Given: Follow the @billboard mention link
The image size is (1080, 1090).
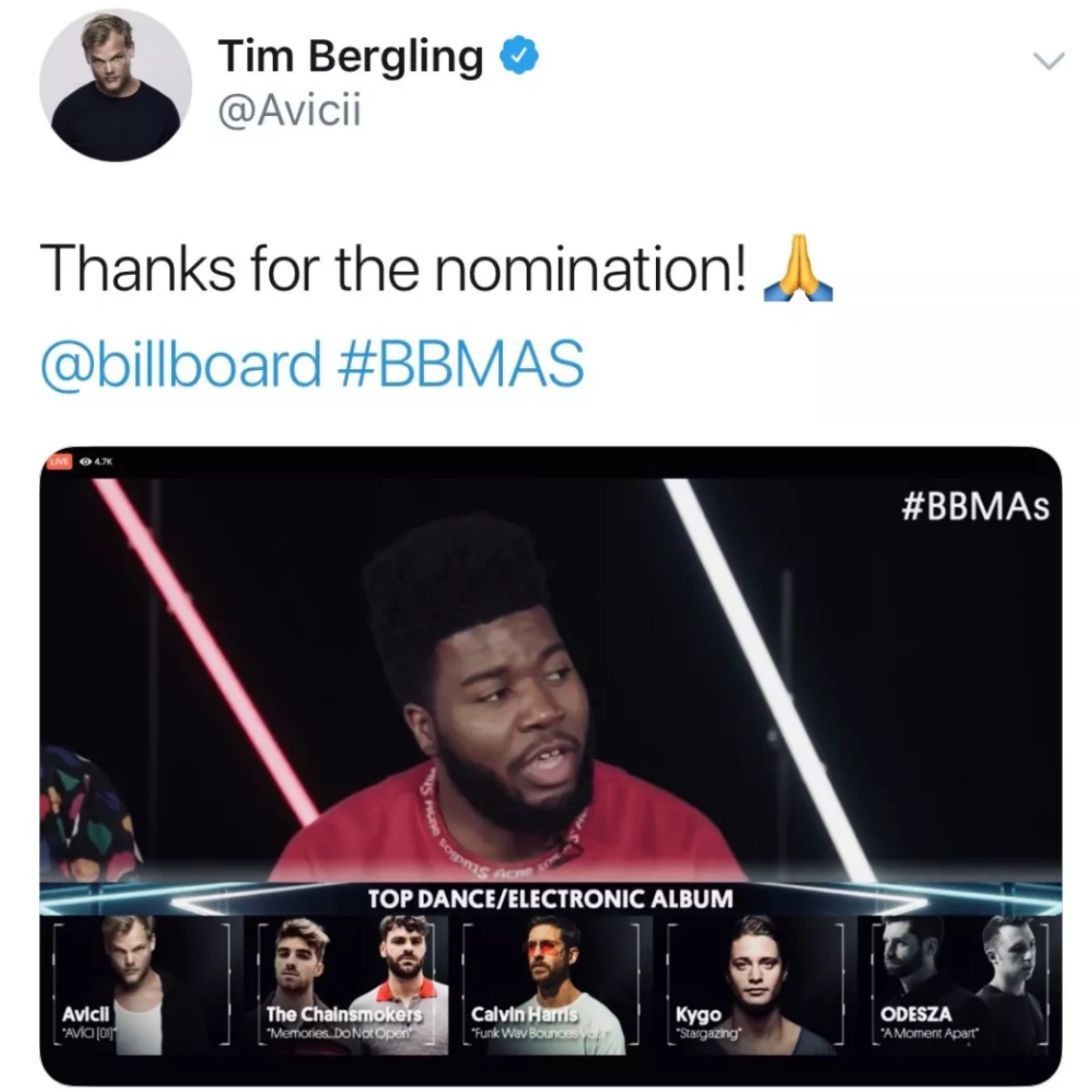Looking at the screenshot, I should (x=181, y=364).
